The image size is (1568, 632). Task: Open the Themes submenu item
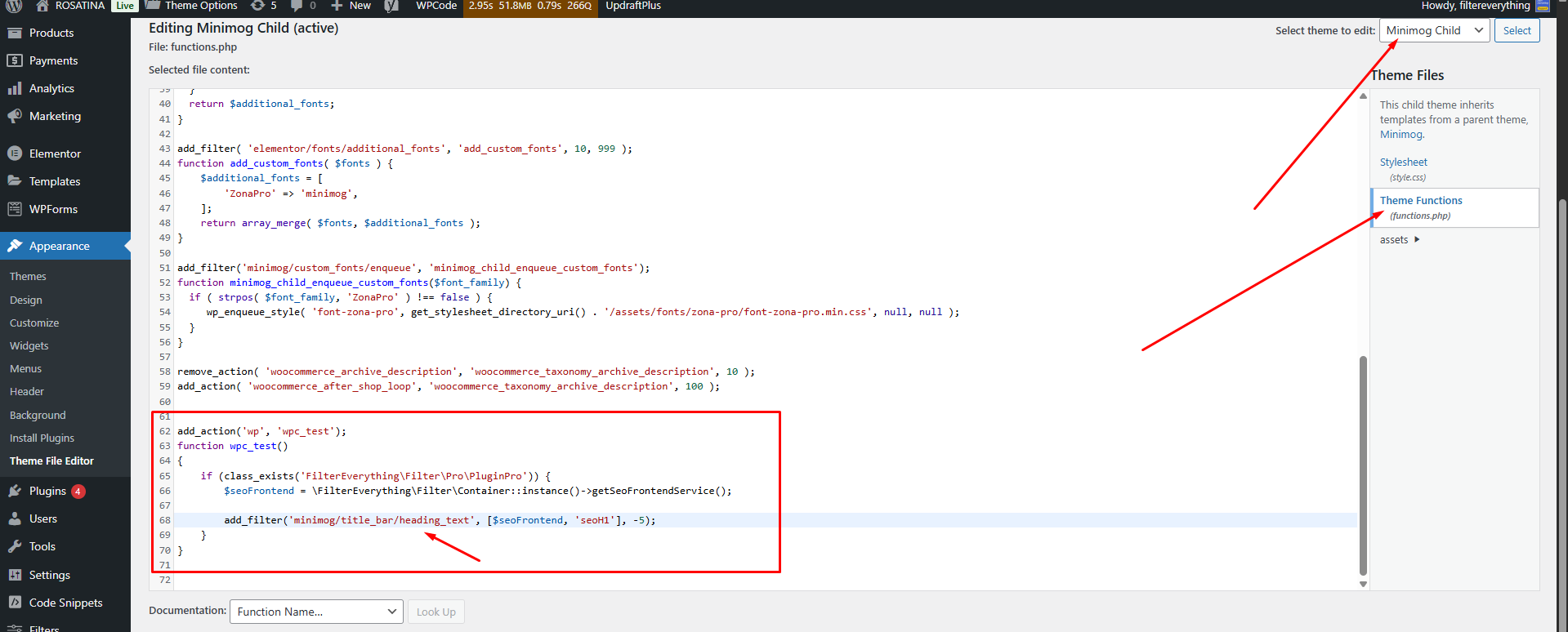click(28, 277)
